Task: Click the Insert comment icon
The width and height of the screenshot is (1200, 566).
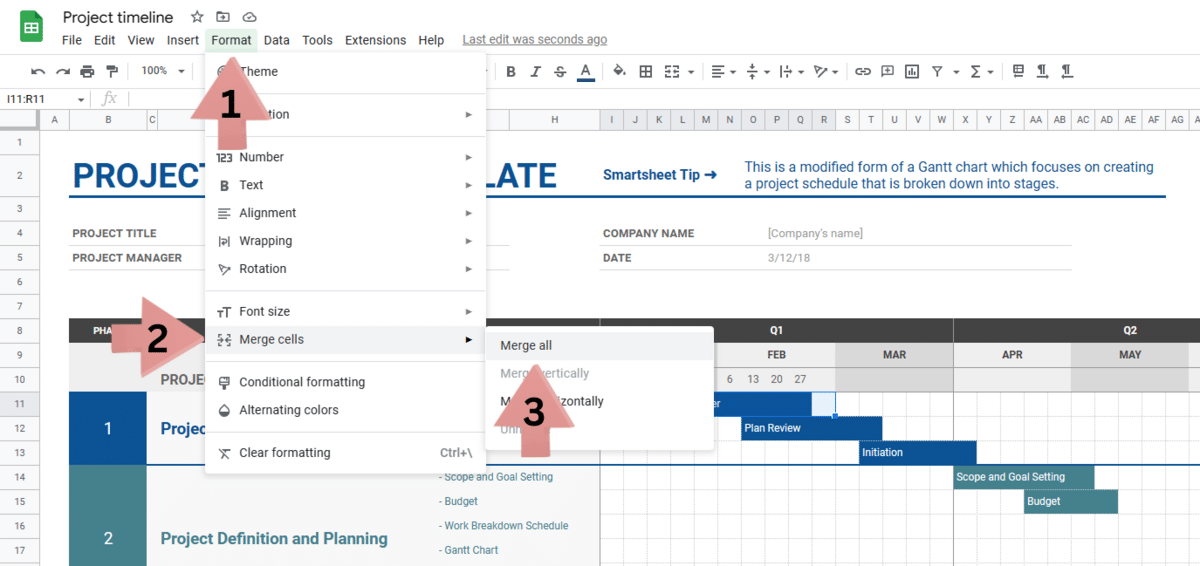Action: [x=887, y=71]
